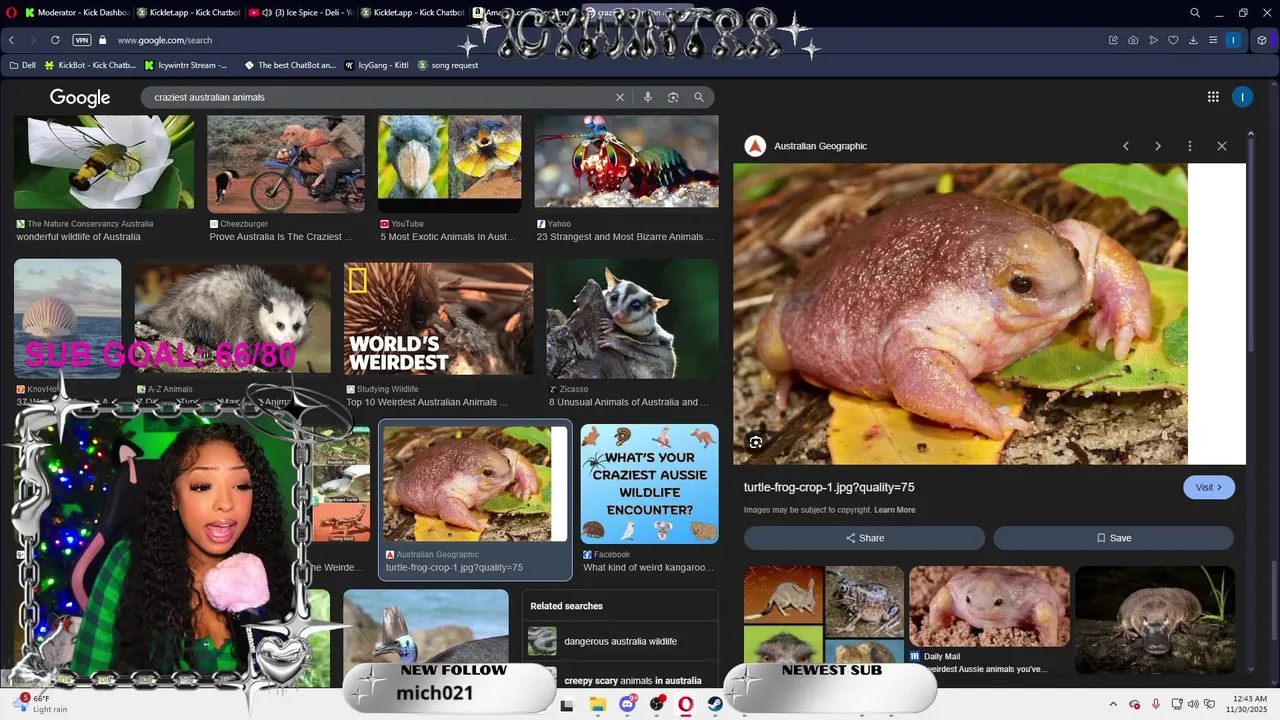Open Daily Mail pink frog related image
Viewport: 1280px width, 720px height.
(x=989, y=607)
